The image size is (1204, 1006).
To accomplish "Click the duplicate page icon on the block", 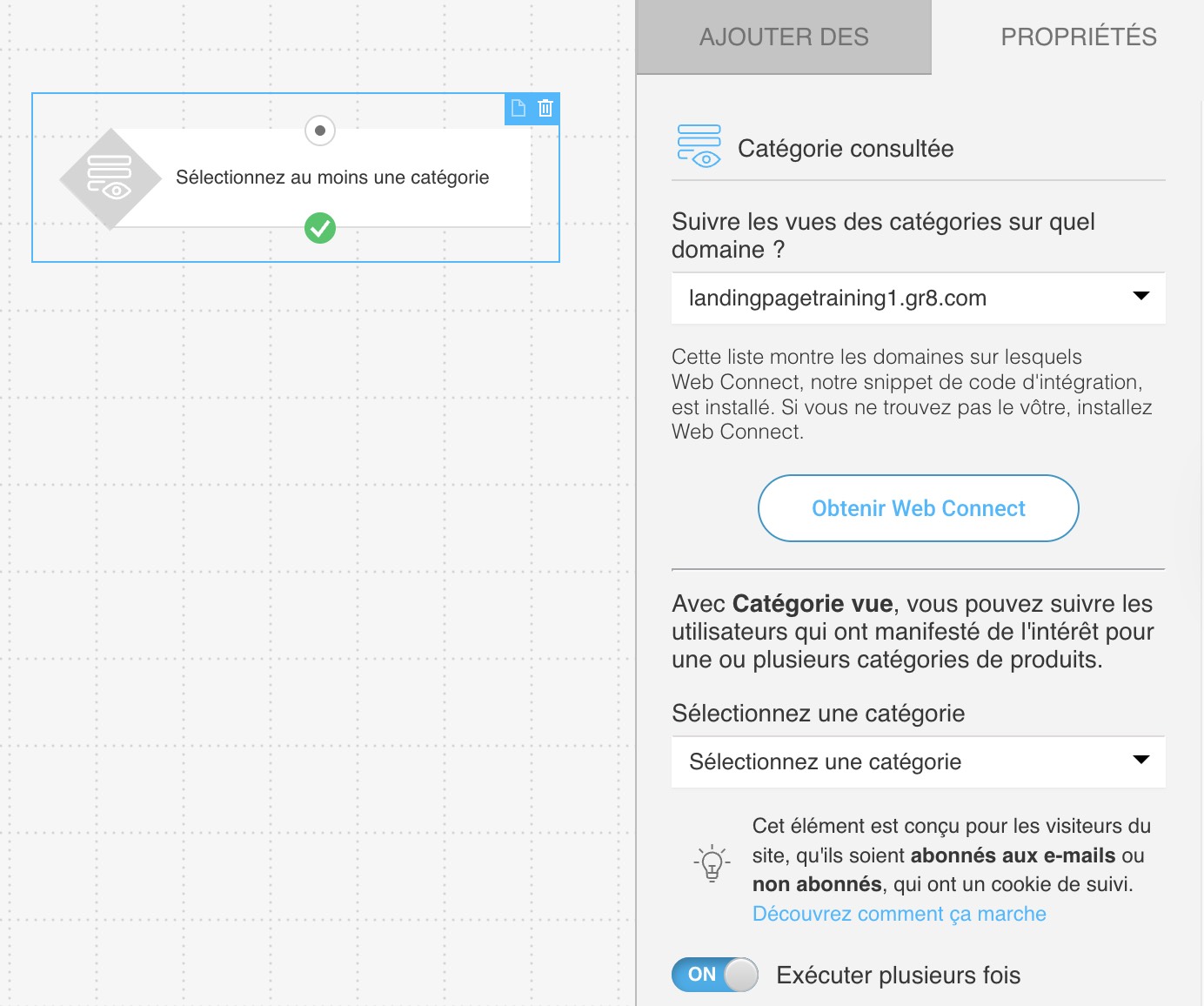I will click(518, 108).
